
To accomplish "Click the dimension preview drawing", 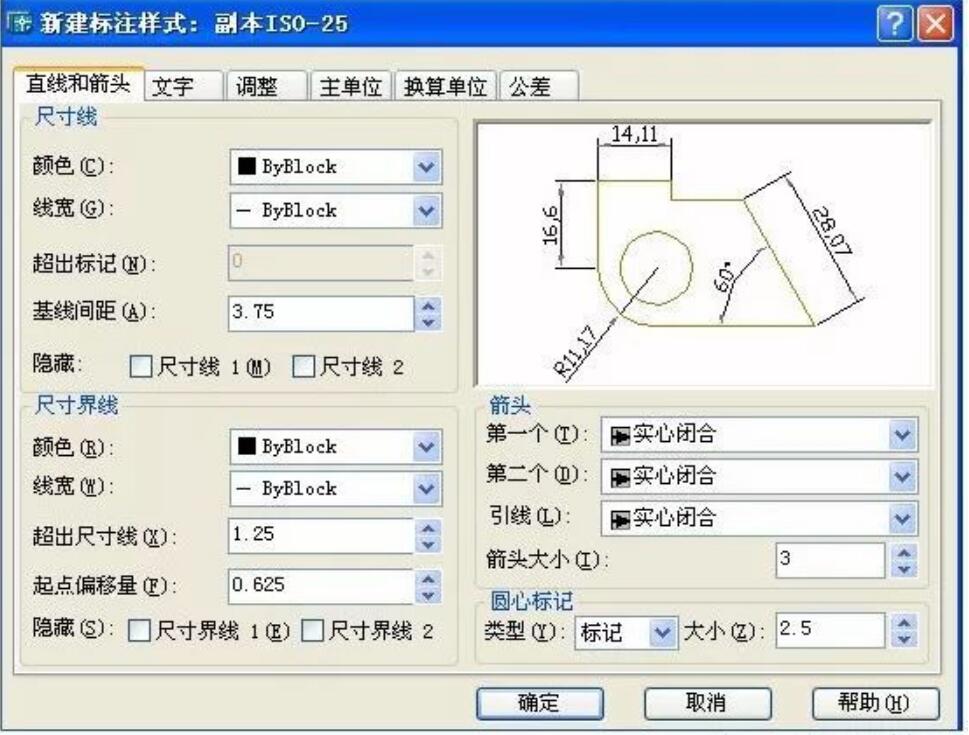I will coord(703,255).
